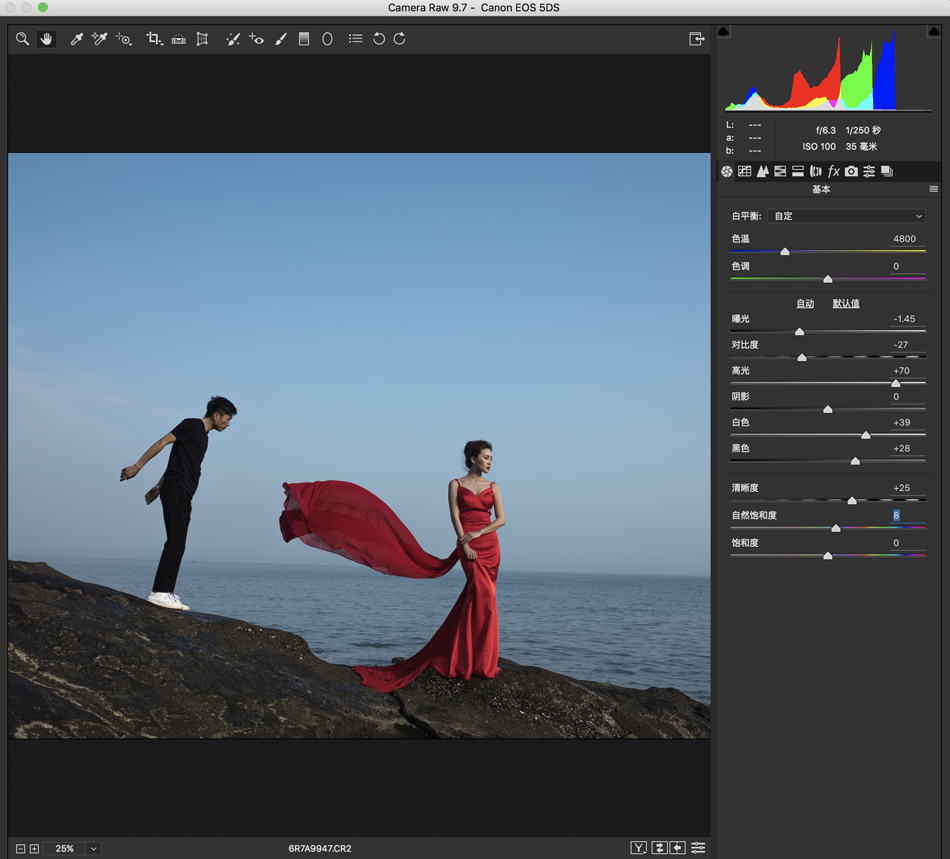Toggle highlight clipping warning in histogram
The width and height of the screenshot is (950, 859).
934,32
